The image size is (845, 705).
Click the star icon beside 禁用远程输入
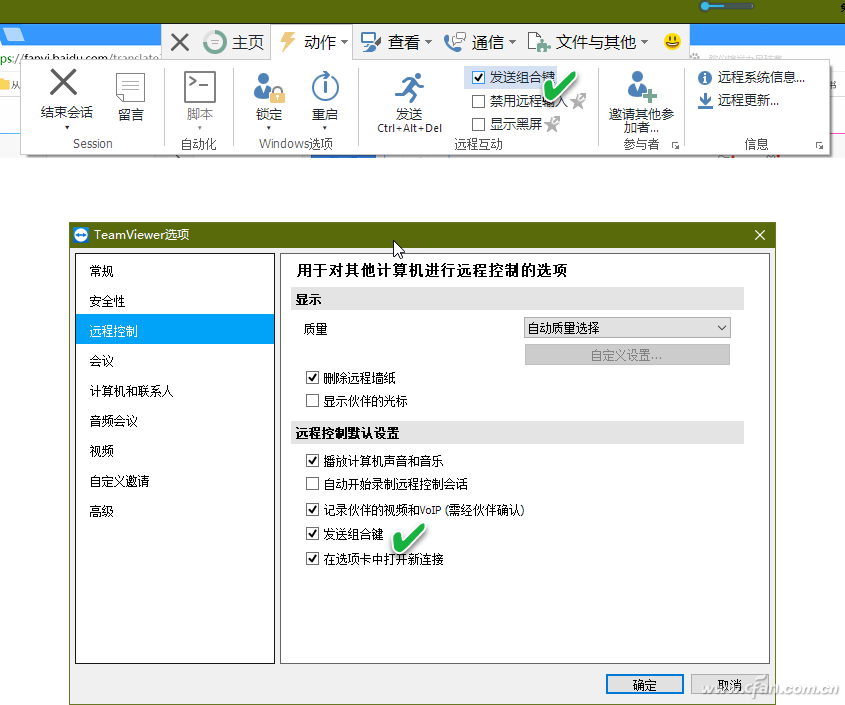[x=578, y=101]
